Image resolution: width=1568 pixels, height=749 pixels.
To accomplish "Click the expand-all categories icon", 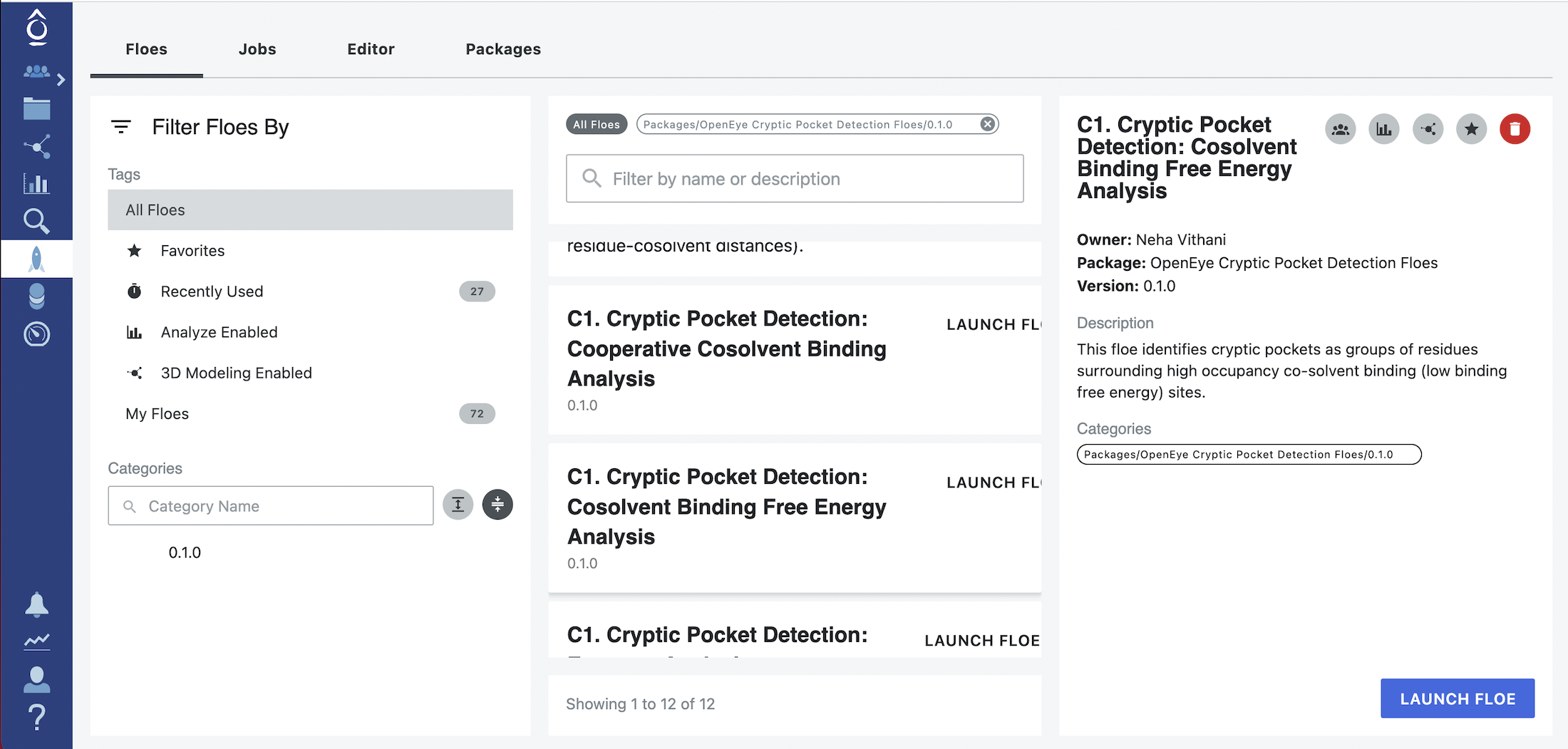I will [458, 504].
